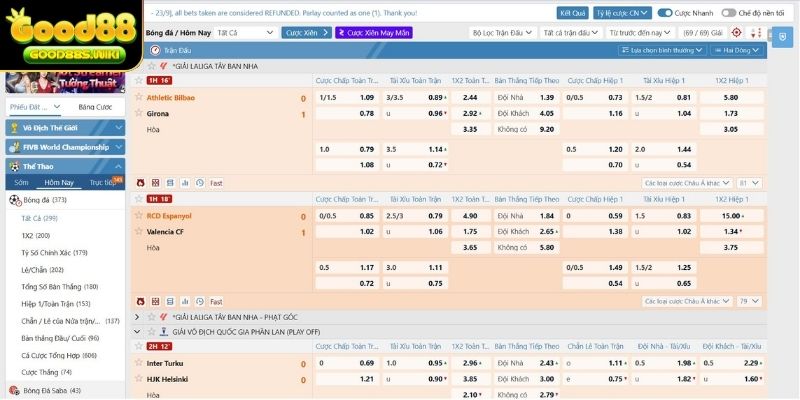The width and height of the screenshot is (800, 400).
Task: Click the football icon next to Bóng đá
Action: pos(14,200)
